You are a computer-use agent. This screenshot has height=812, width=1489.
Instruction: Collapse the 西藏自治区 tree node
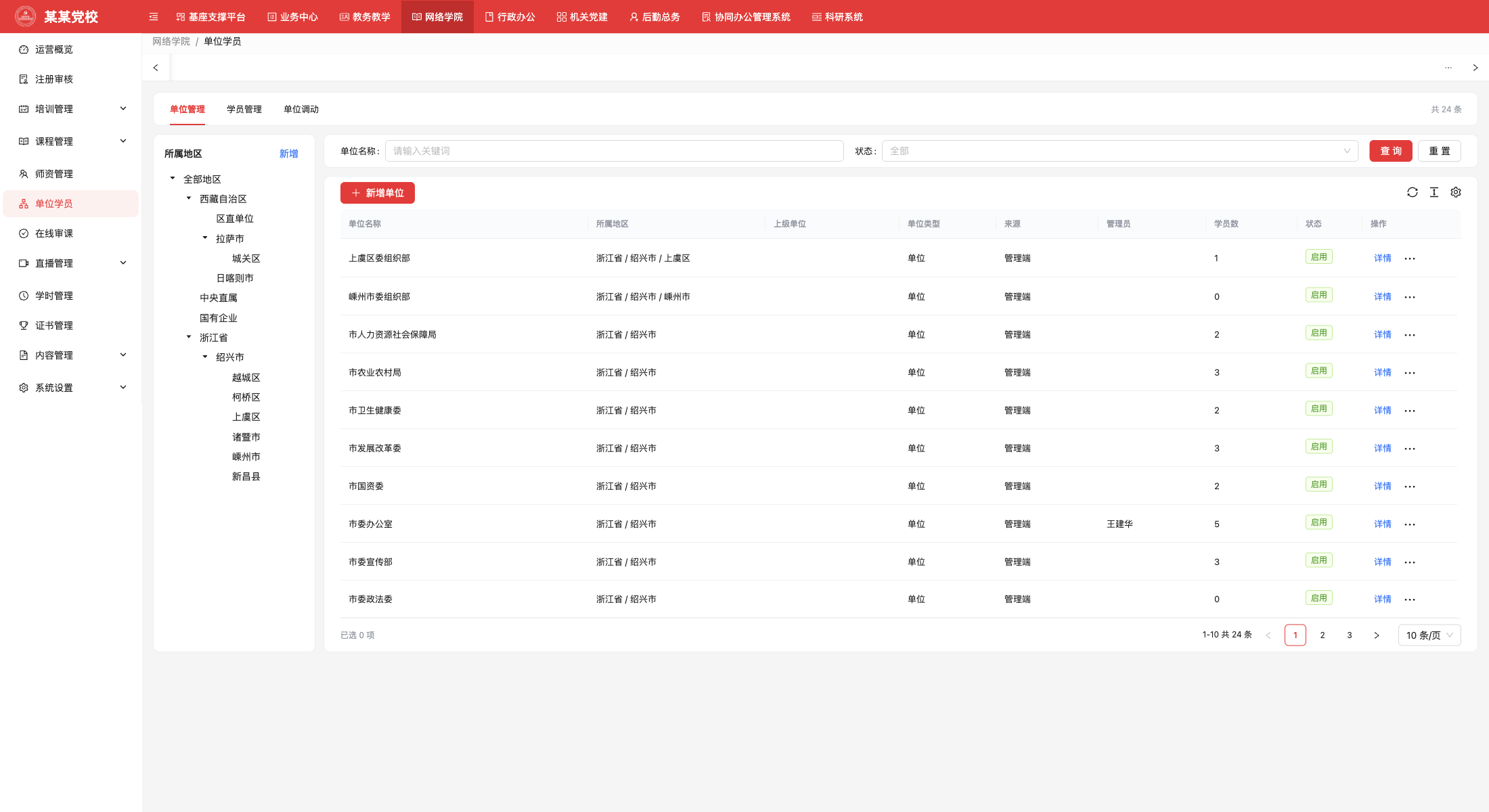tap(189, 198)
